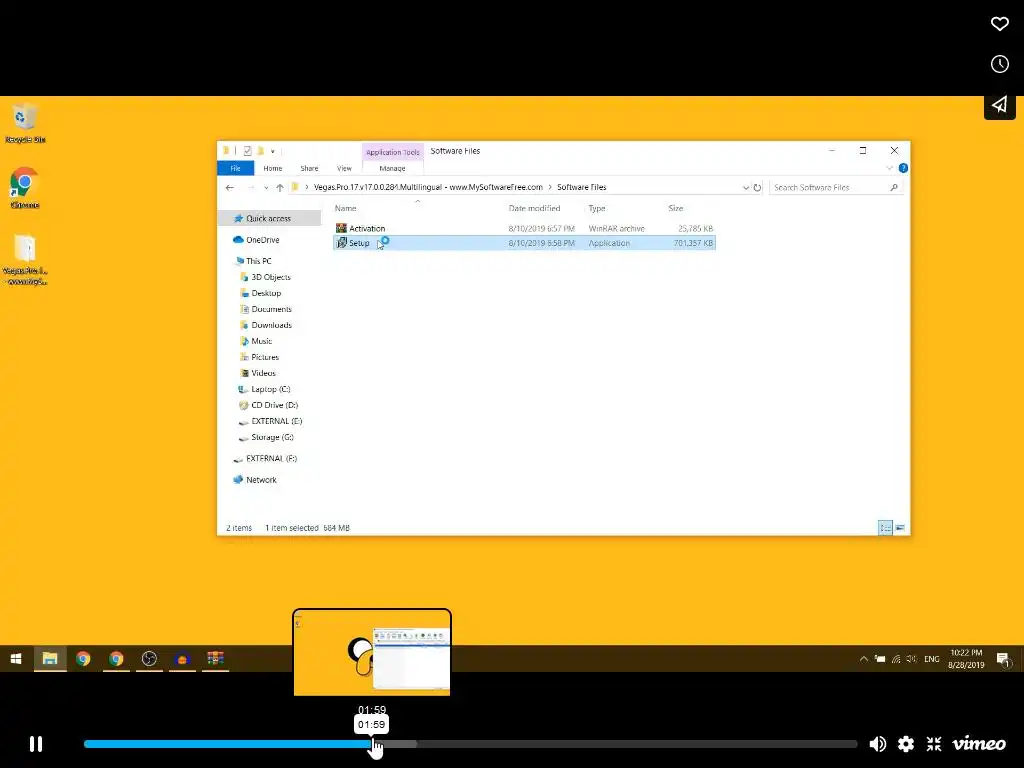This screenshot has height=768, width=1024.
Task: Sort by Date modified column header
Action: (534, 208)
